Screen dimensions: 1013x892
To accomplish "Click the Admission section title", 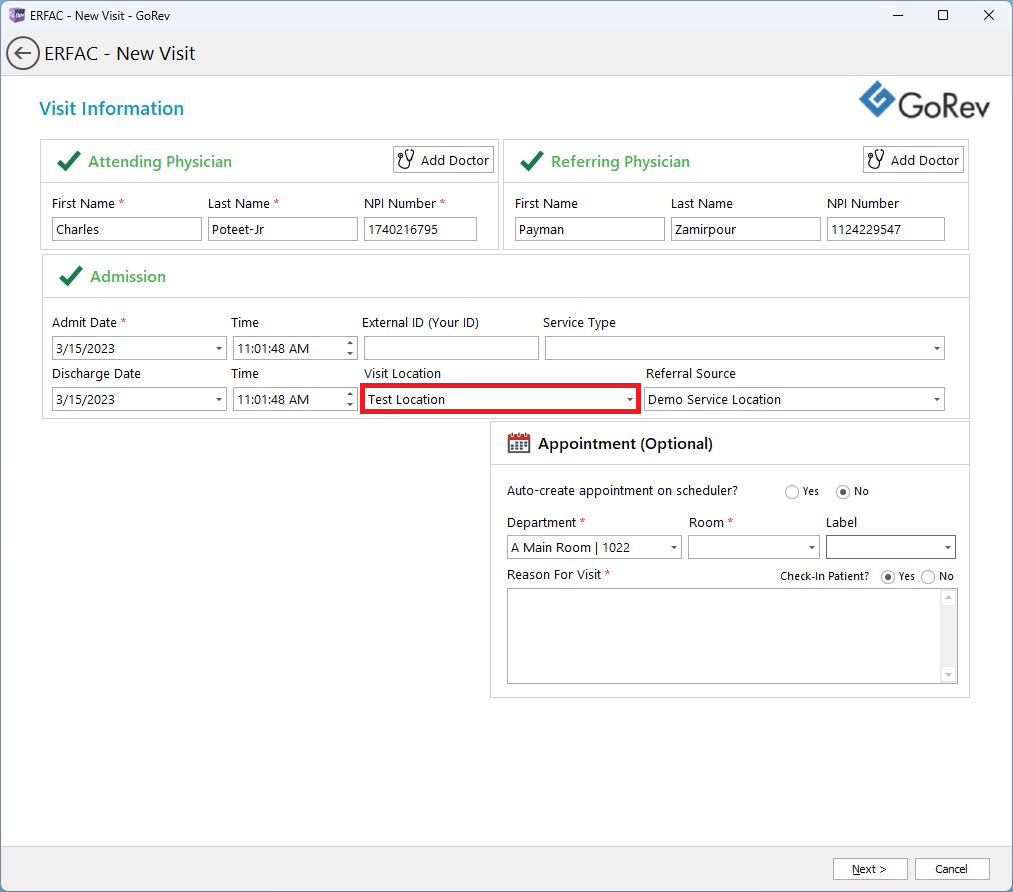I will [128, 276].
